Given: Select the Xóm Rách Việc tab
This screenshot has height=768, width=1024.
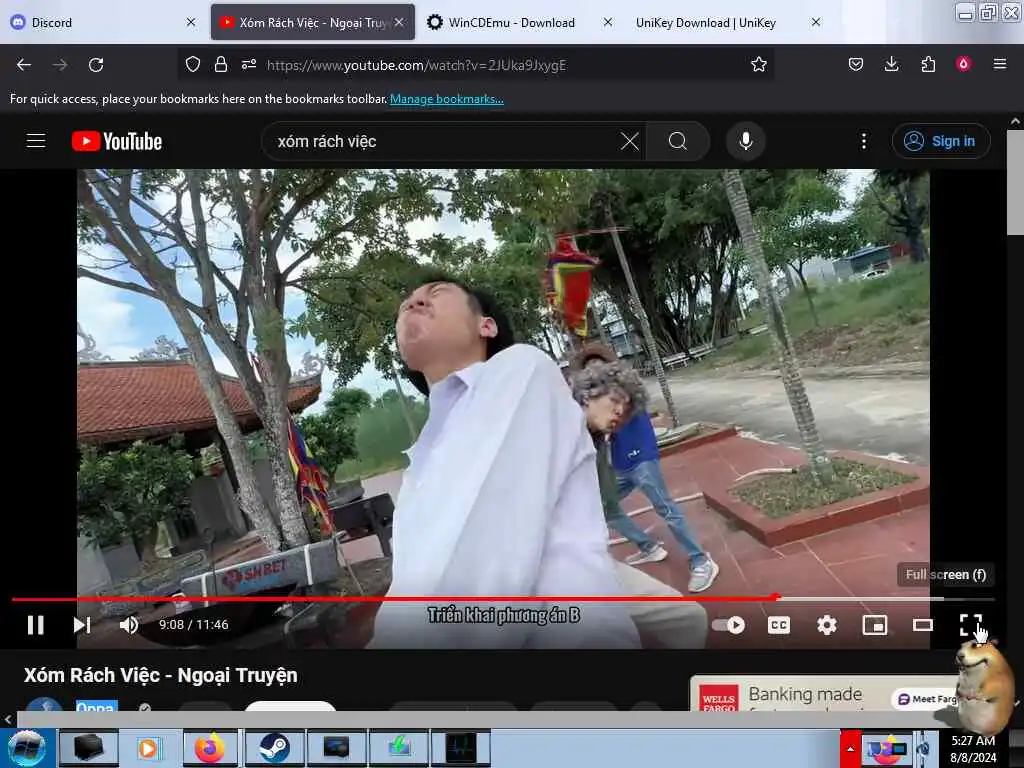Looking at the screenshot, I should pyautogui.click(x=312, y=22).
